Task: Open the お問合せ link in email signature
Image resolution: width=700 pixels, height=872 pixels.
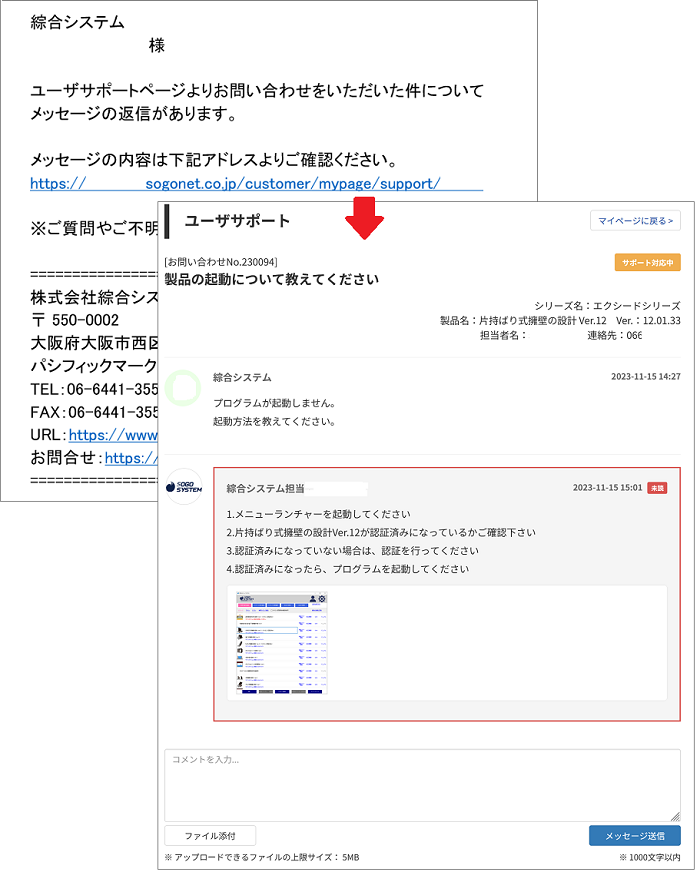Action: [131, 458]
